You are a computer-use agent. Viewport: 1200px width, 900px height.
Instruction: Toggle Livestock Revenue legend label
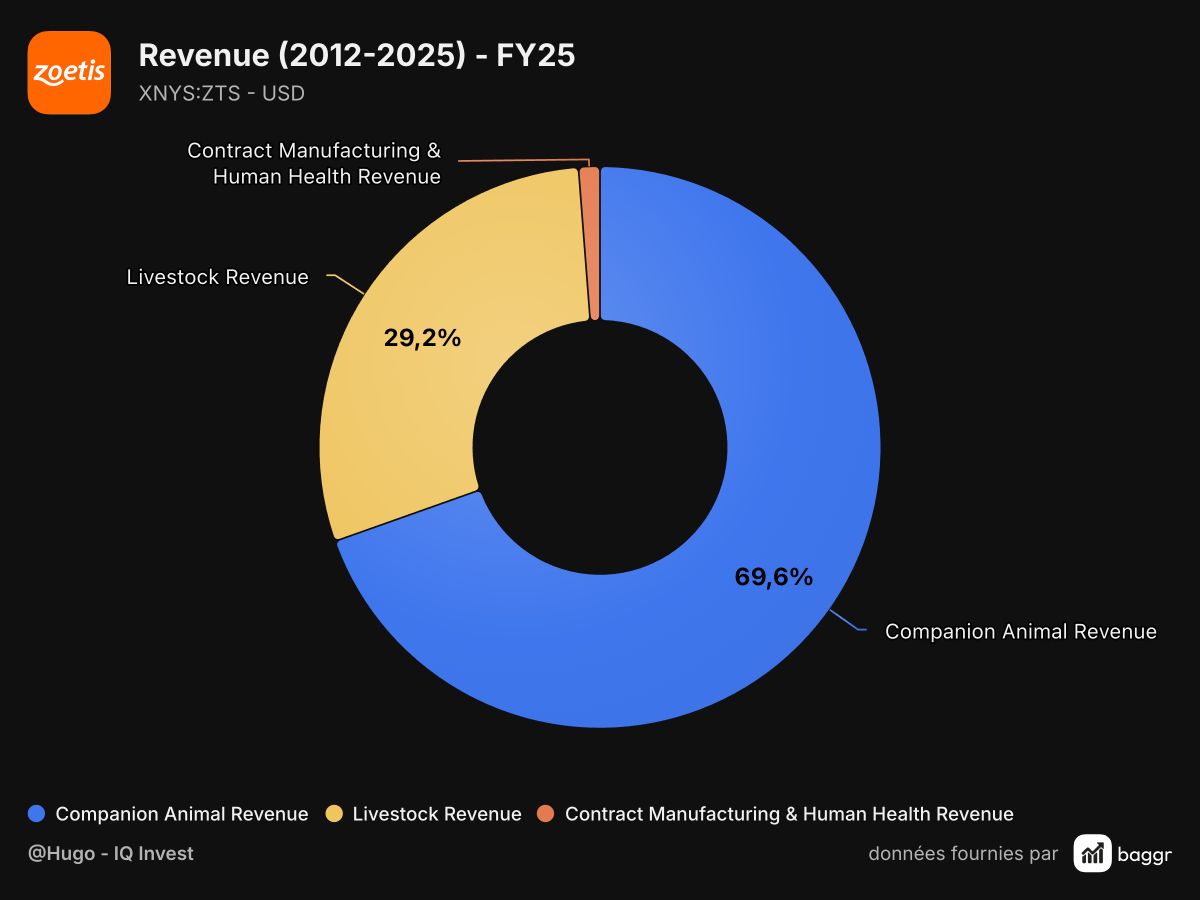[437, 814]
